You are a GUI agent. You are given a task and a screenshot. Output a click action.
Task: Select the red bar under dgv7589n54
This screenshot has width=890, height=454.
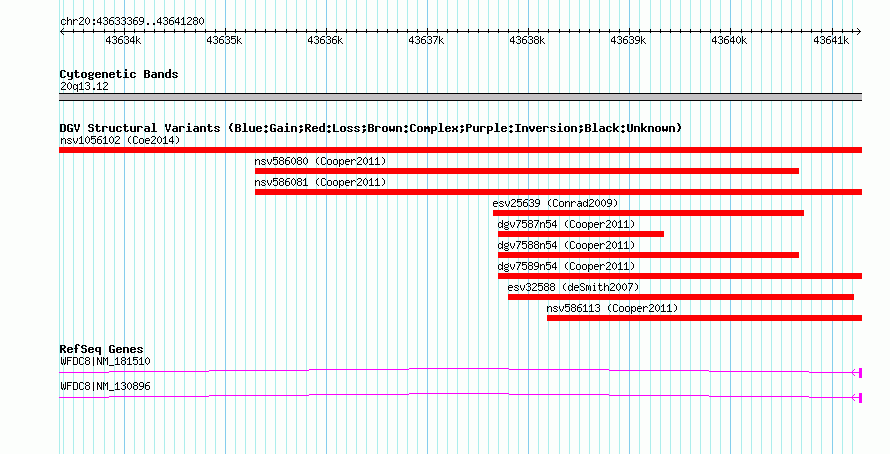click(680, 276)
